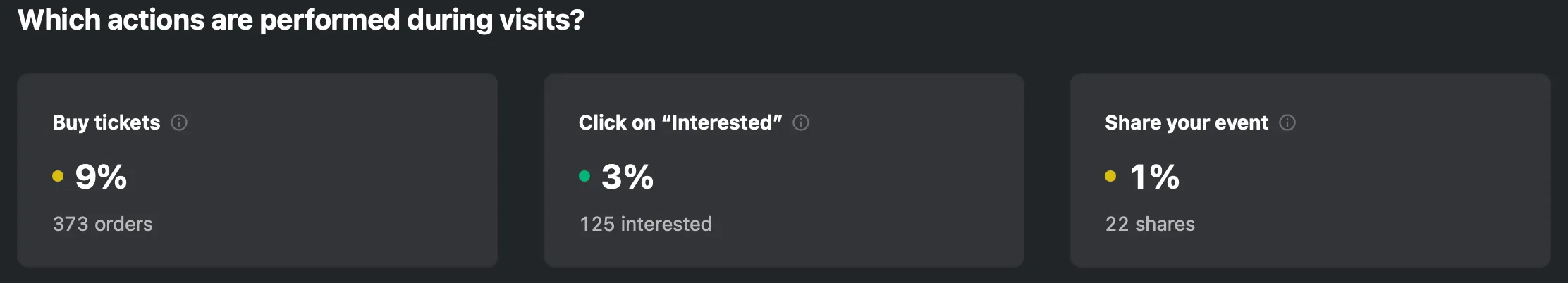Select the Share your event statistics card
Viewport: 1568px width, 283px height.
[1310, 170]
